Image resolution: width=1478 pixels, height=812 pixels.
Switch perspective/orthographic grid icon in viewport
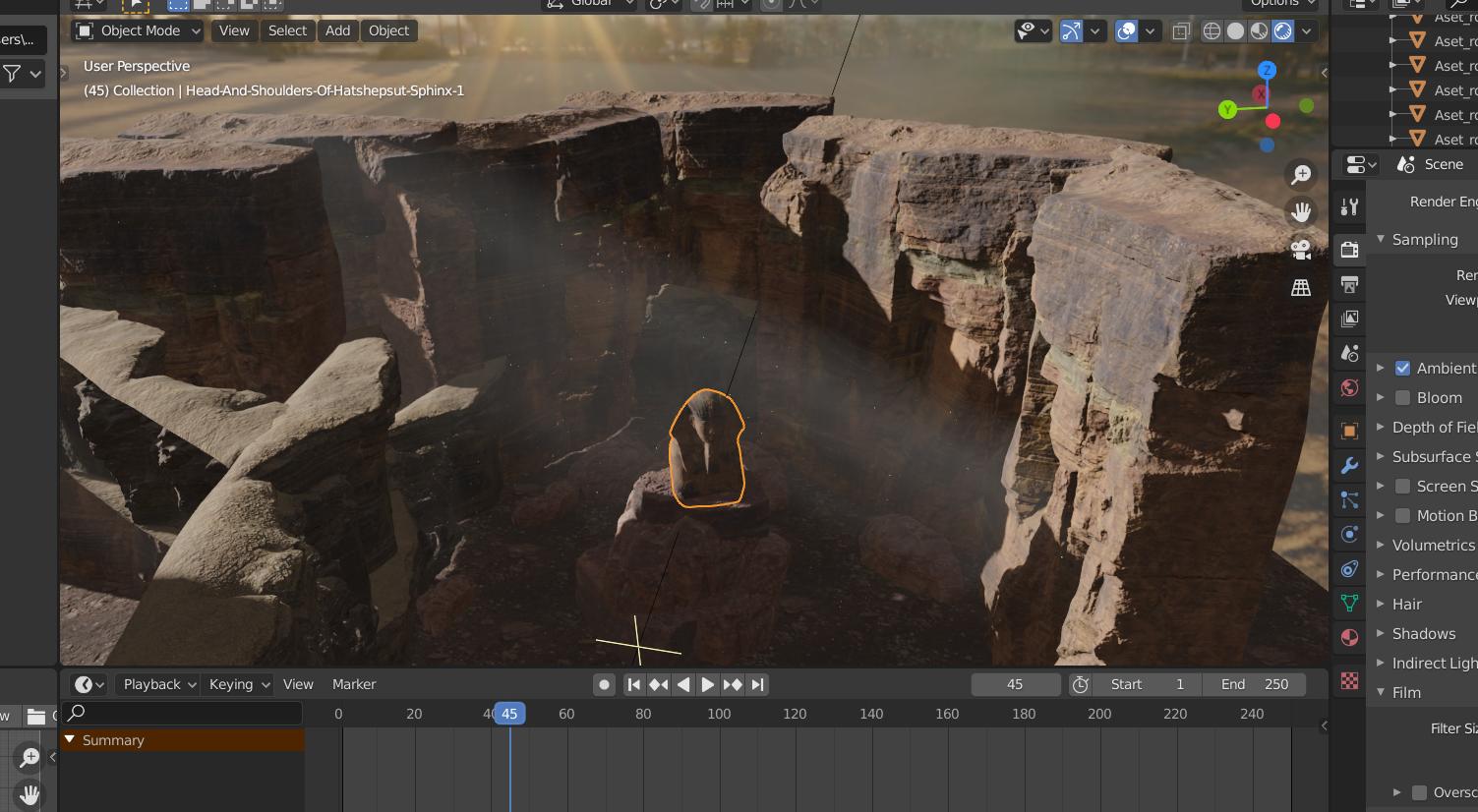click(x=1301, y=287)
